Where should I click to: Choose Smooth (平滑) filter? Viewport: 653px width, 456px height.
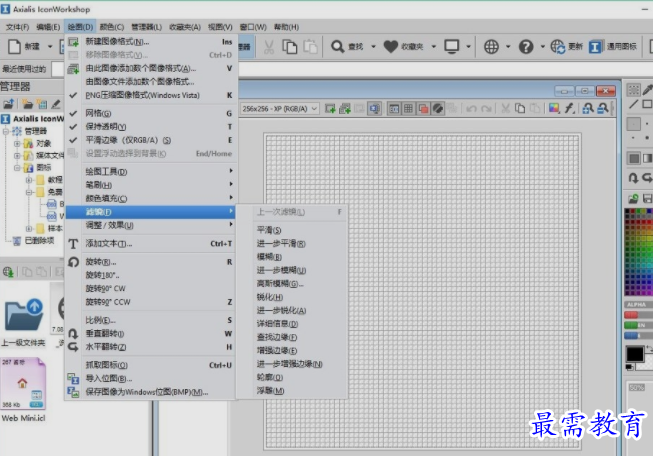pyautogui.click(x=292, y=230)
